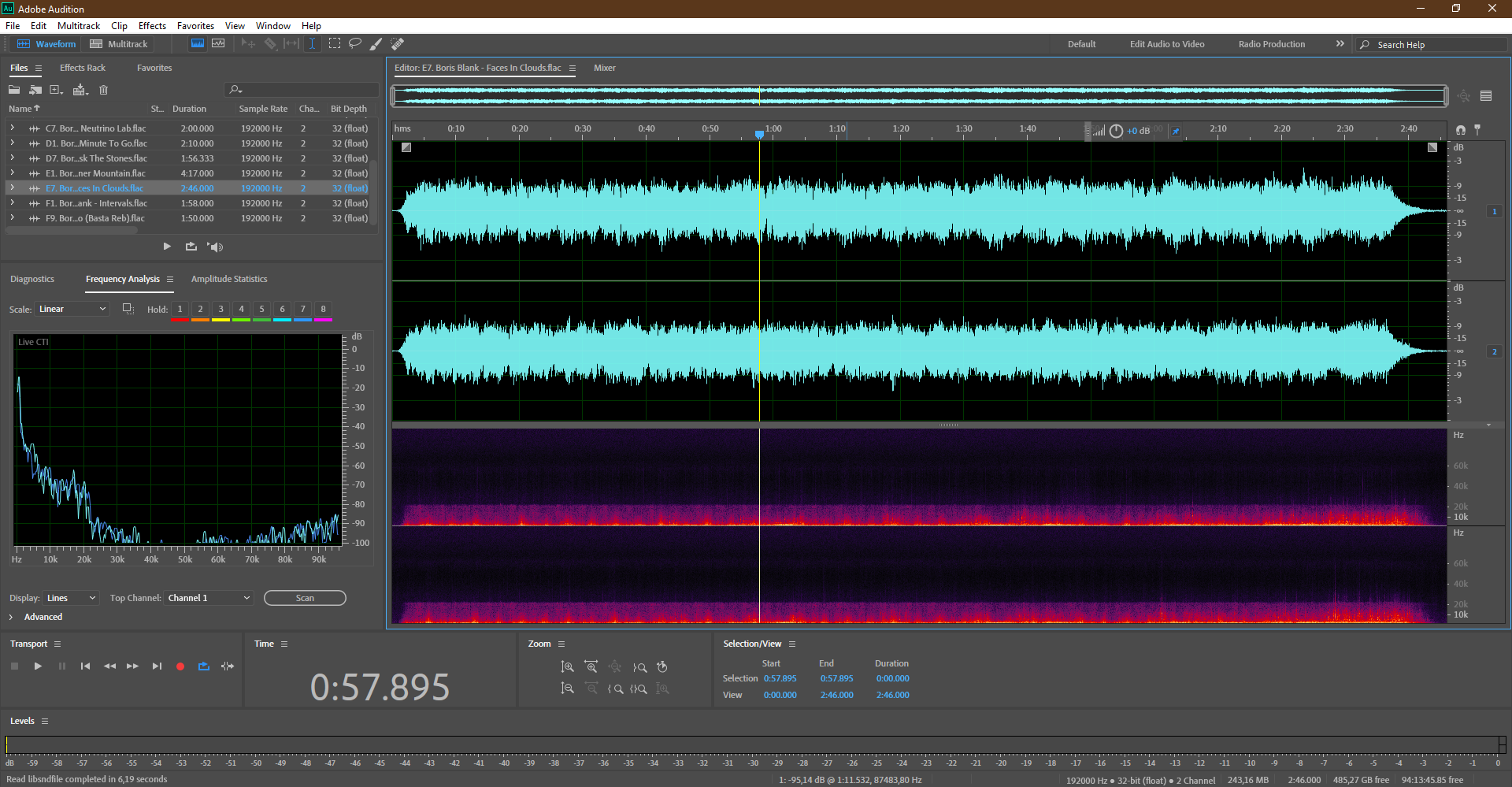Open the New File dropdown in Files panel
The width and height of the screenshot is (1512, 787).
[57, 90]
